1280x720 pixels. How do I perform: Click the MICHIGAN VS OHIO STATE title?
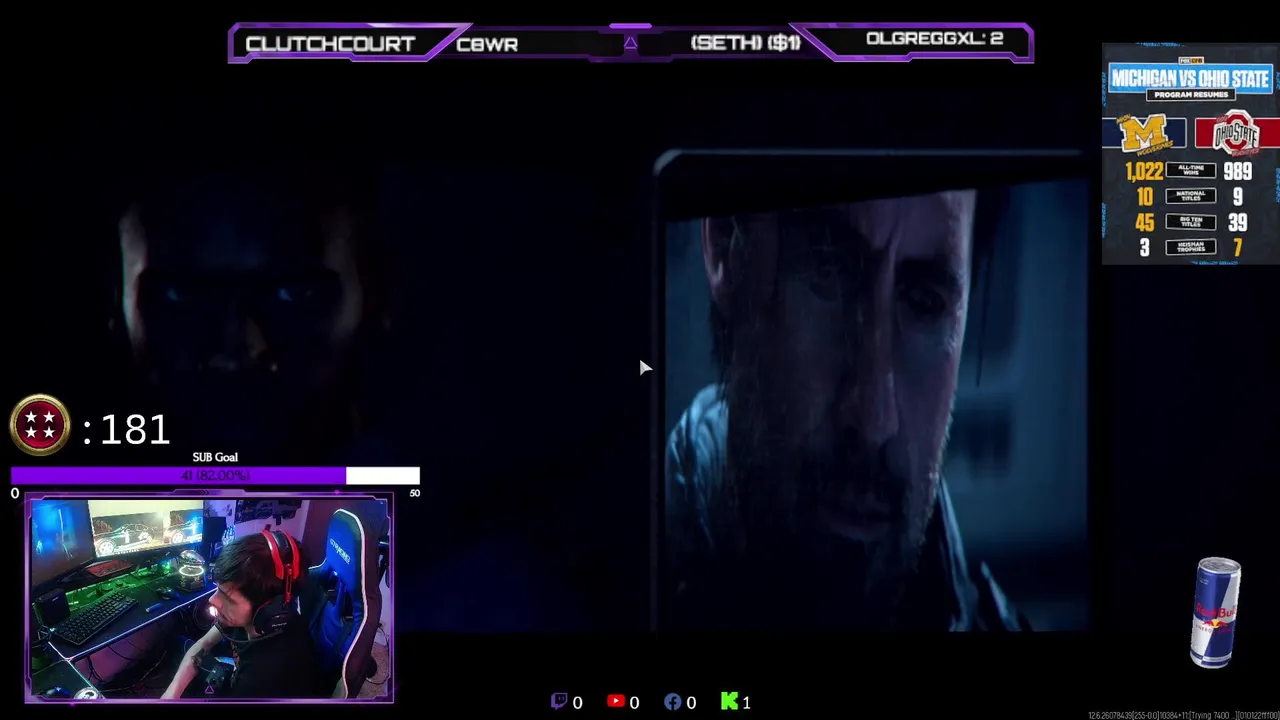pos(1190,78)
